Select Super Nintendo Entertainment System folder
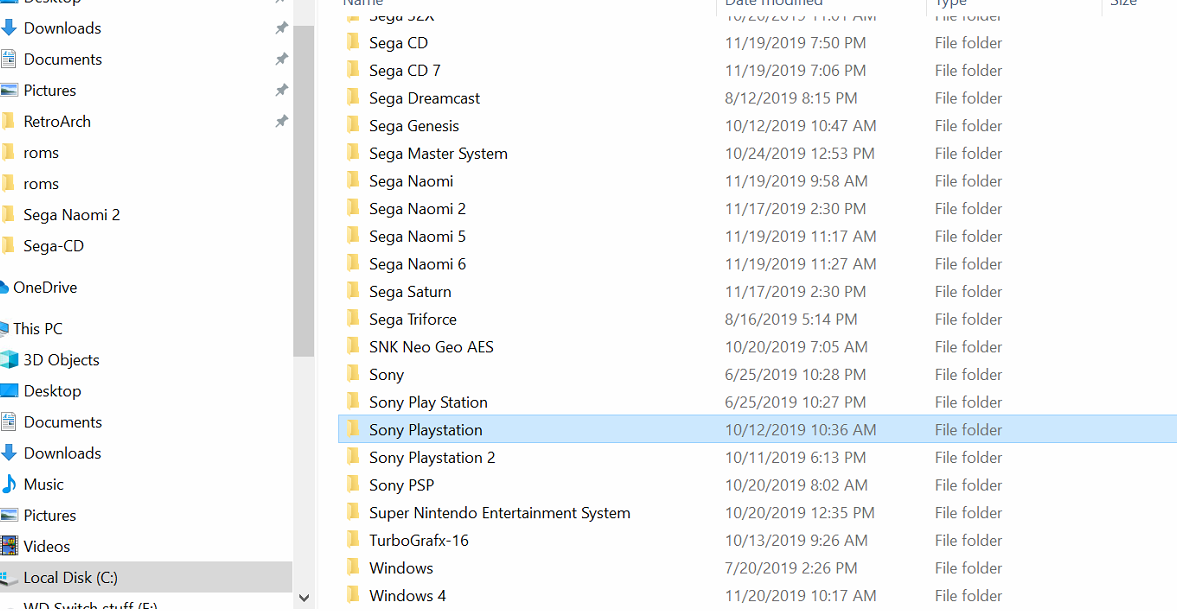The image size is (1177, 611). (x=499, y=513)
